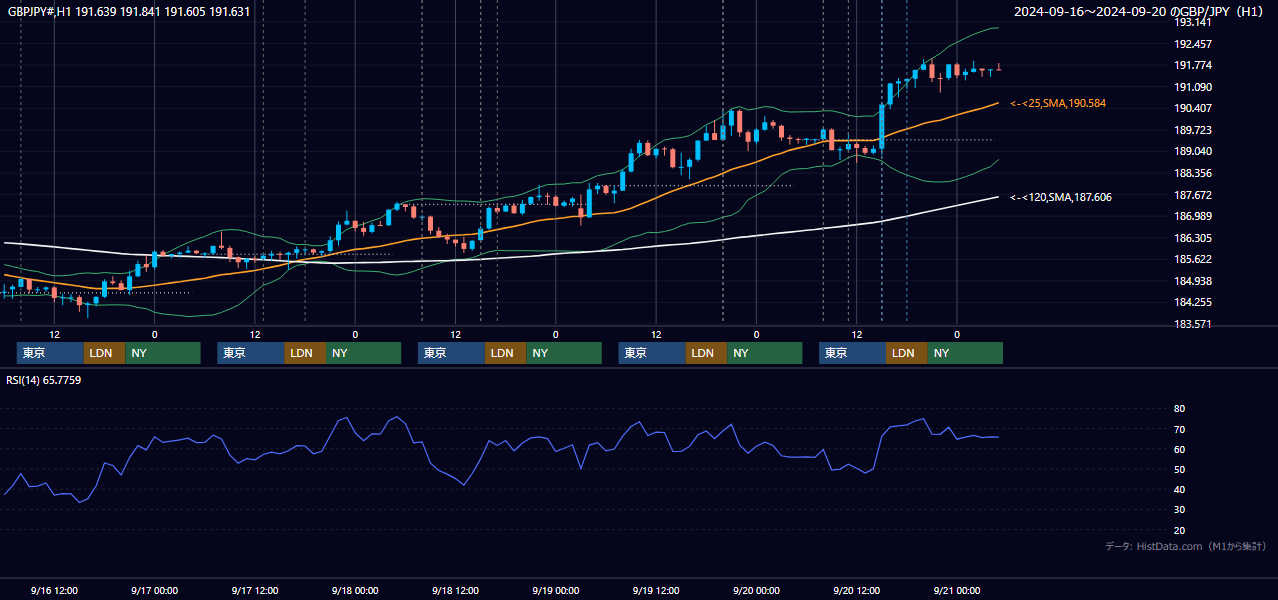The width and height of the screenshot is (1278, 600).
Task: Click price axis value 186.305
Action: point(1193,238)
